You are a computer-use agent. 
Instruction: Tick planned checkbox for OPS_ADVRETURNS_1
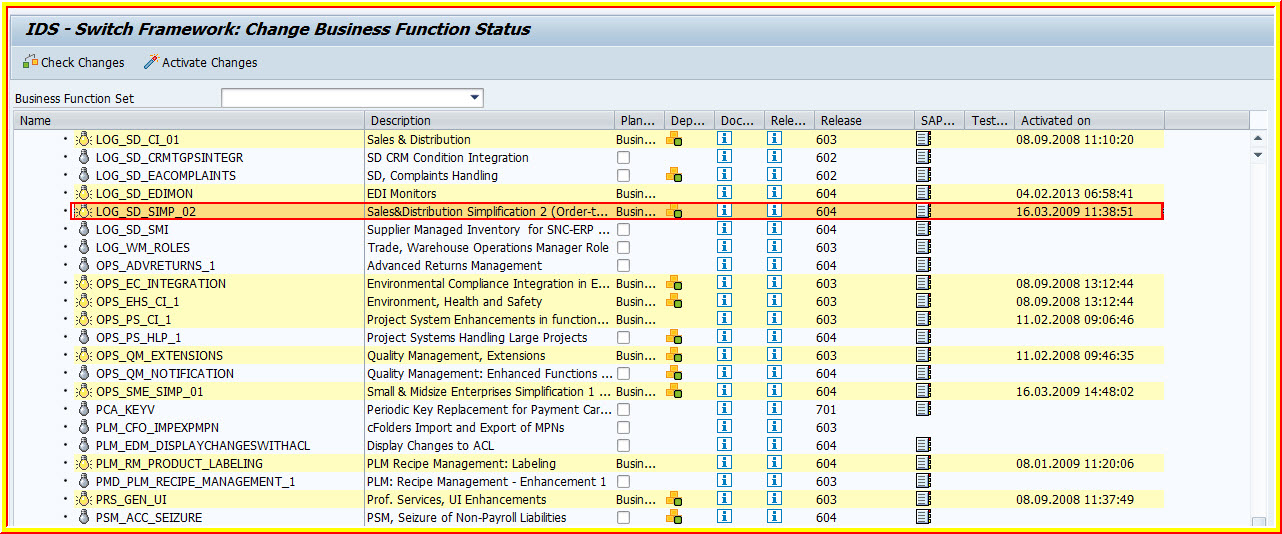624,266
